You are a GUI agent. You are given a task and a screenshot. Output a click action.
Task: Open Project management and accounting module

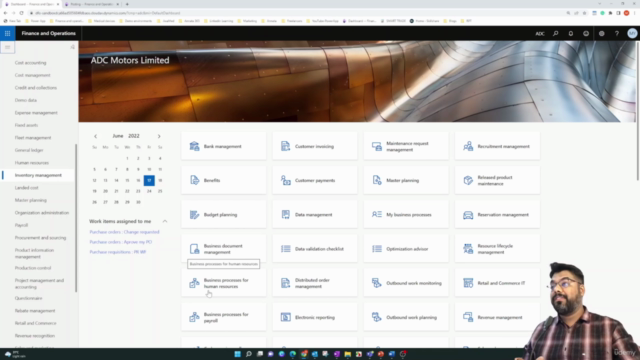[x=40, y=284]
